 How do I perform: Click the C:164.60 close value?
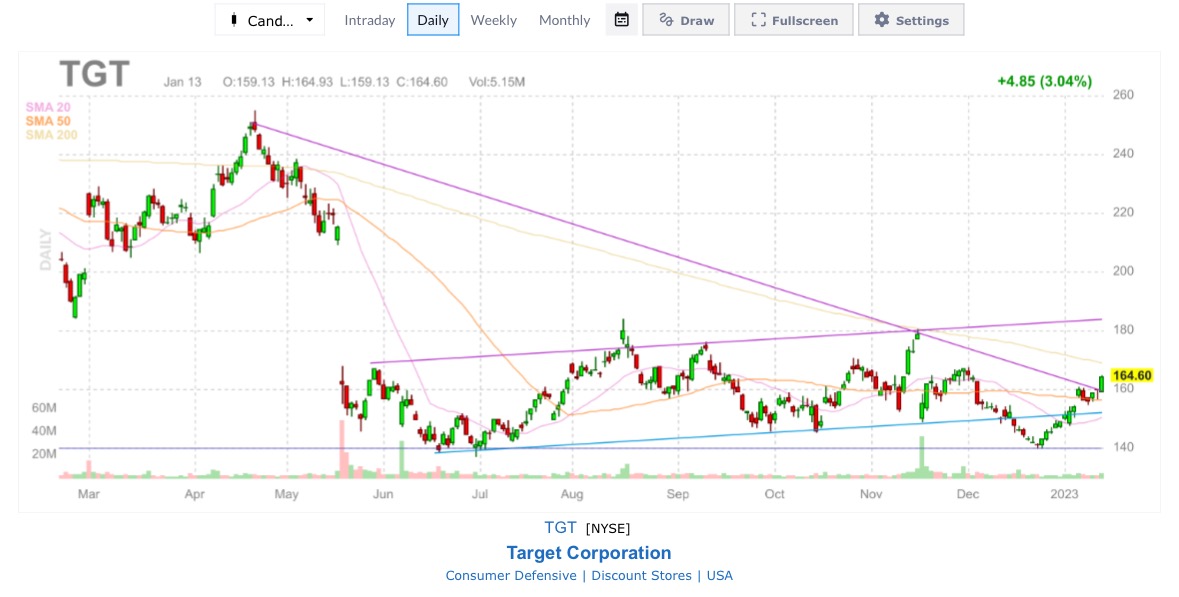(x=422, y=82)
